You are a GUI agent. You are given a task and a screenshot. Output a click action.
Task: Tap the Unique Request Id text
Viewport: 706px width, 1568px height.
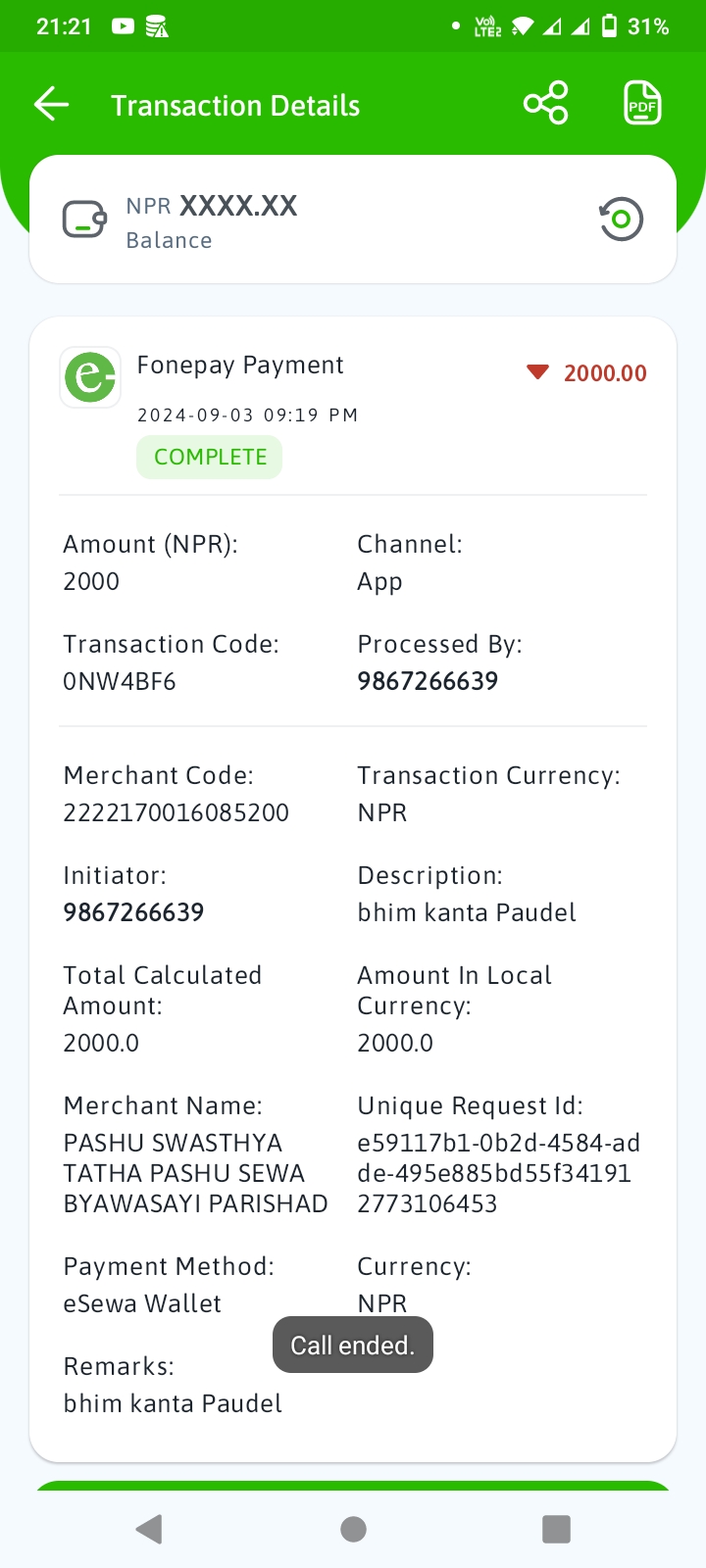[499, 1173]
